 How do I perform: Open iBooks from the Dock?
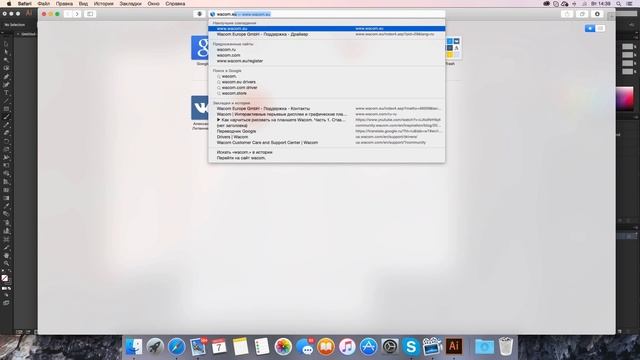(326, 347)
